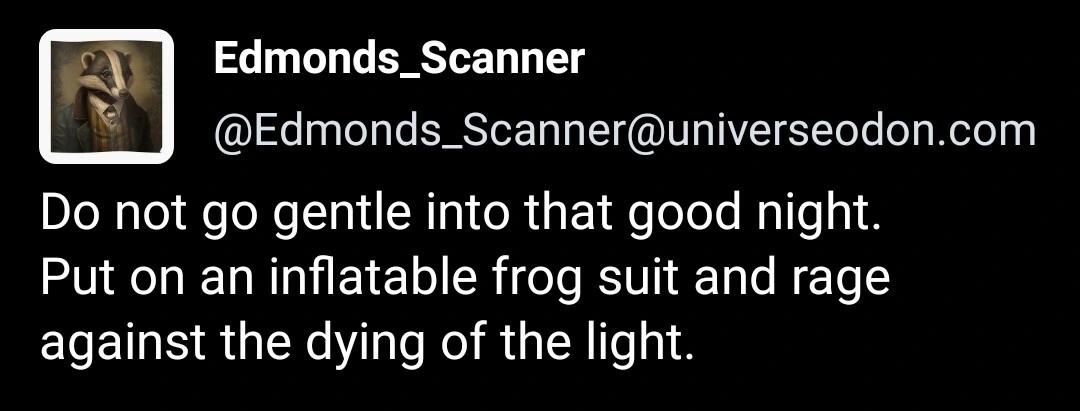Click the last line 'against the dying'
The height and width of the screenshot is (411, 1080).
coord(365,342)
